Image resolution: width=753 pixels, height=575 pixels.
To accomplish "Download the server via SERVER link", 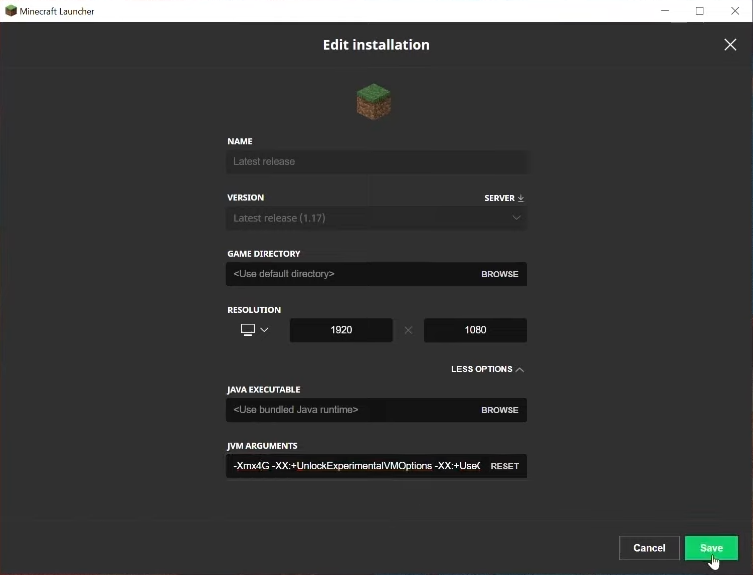I will pyautogui.click(x=504, y=198).
